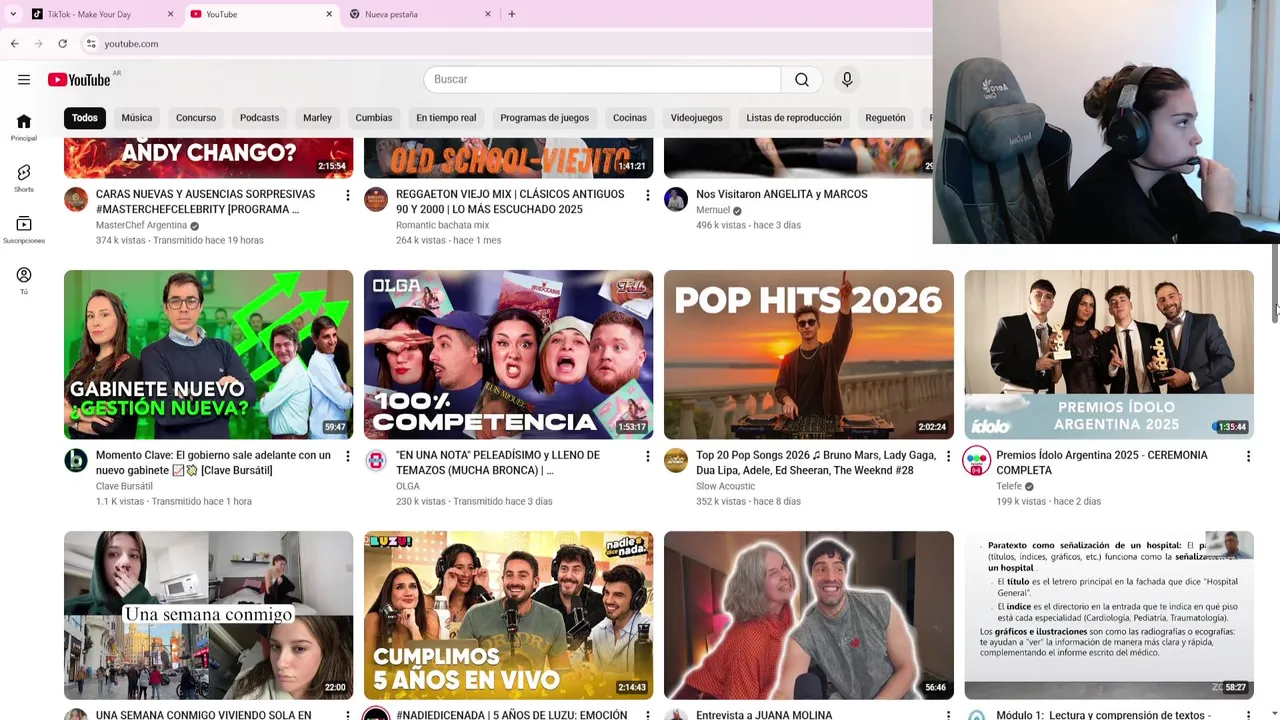Open Shorts from the sidebar

[x=24, y=178]
